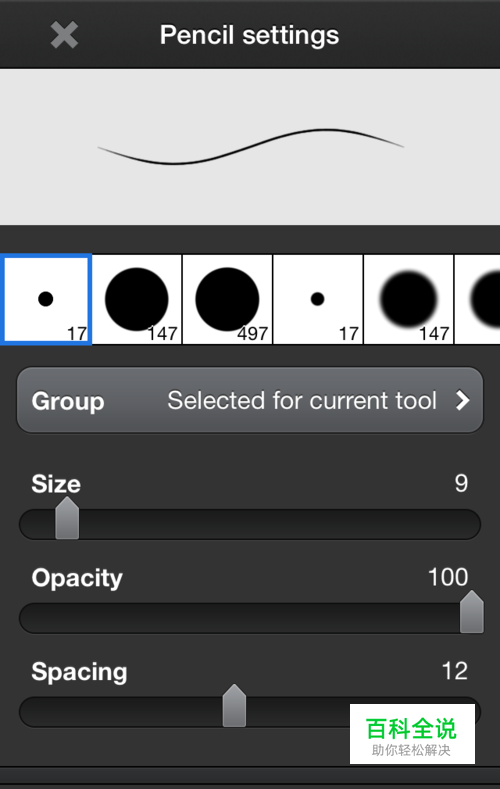Image resolution: width=500 pixels, height=789 pixels.
Task: Click the Opacity slider handle
Action: click(472, 612)
